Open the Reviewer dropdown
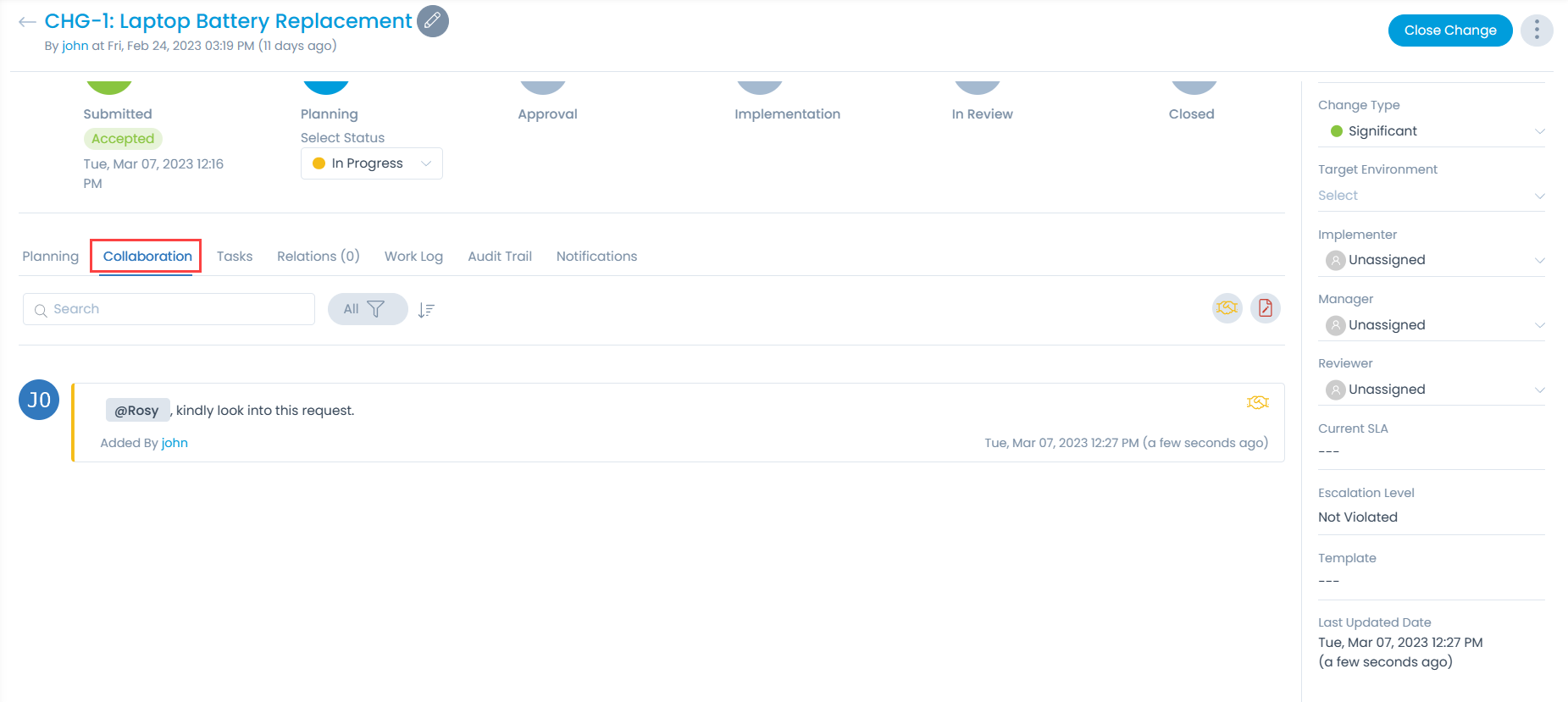 click(1432, 390)
